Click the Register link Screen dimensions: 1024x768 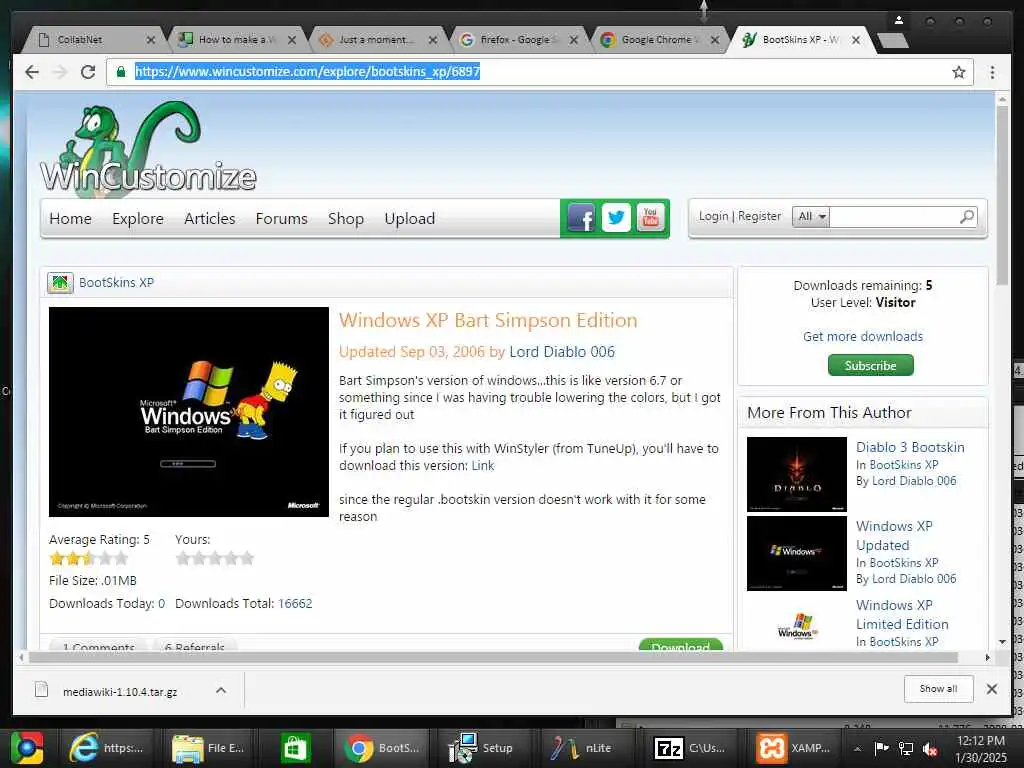[760, 216]
